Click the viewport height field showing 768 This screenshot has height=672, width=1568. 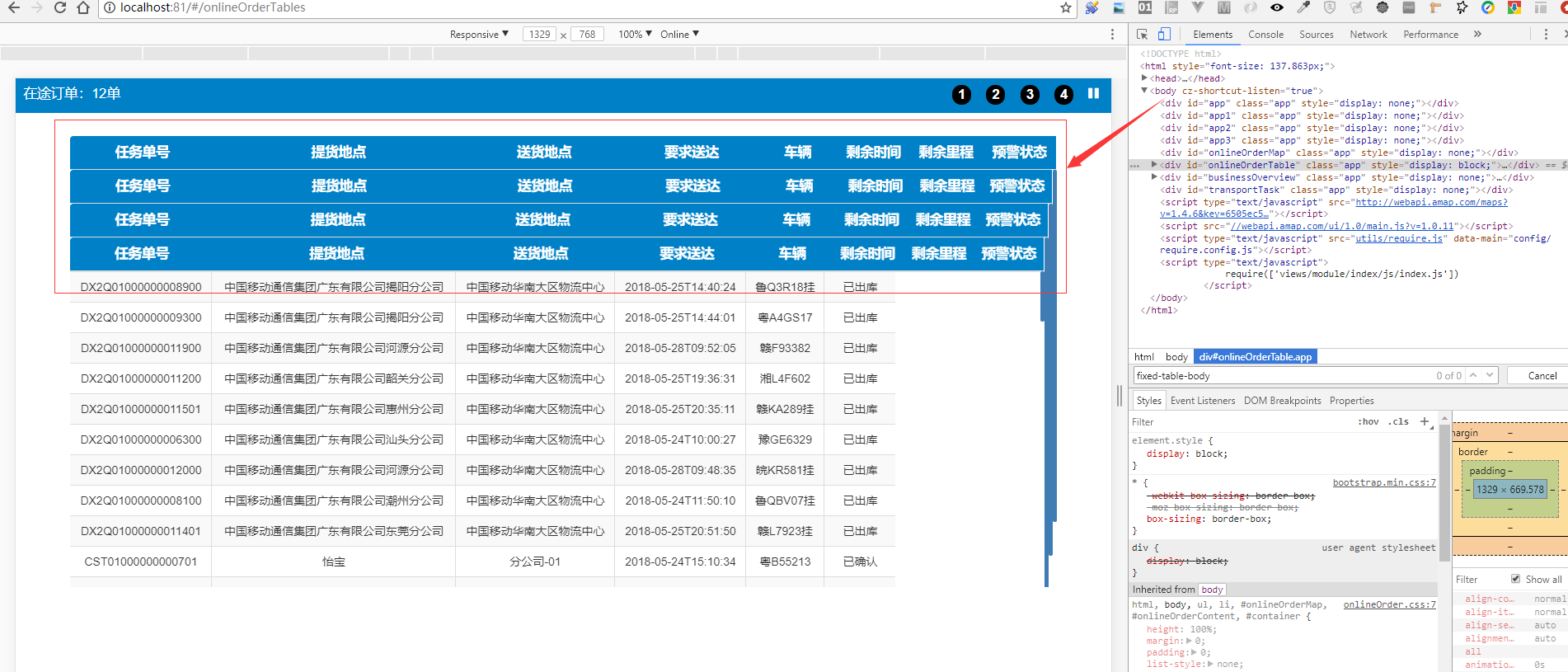[587, 34]
